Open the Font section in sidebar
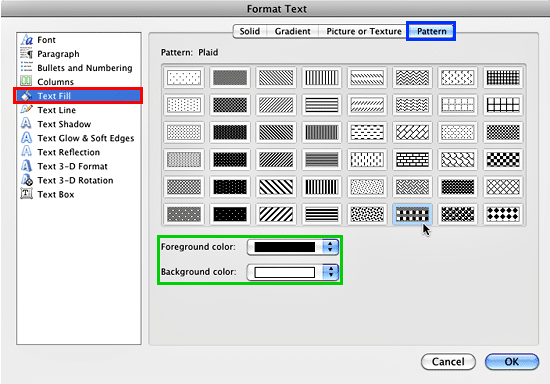 point(79,40)
